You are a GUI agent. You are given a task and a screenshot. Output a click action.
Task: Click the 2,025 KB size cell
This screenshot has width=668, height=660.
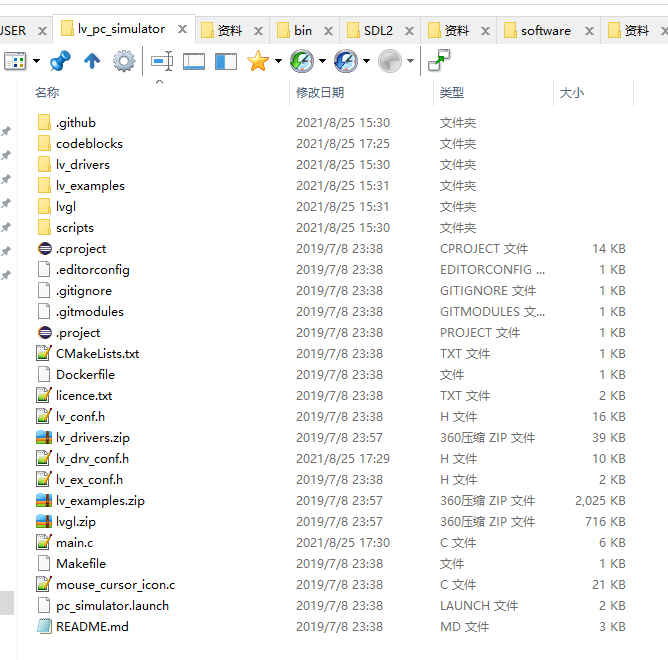click(x=600, y=501)
